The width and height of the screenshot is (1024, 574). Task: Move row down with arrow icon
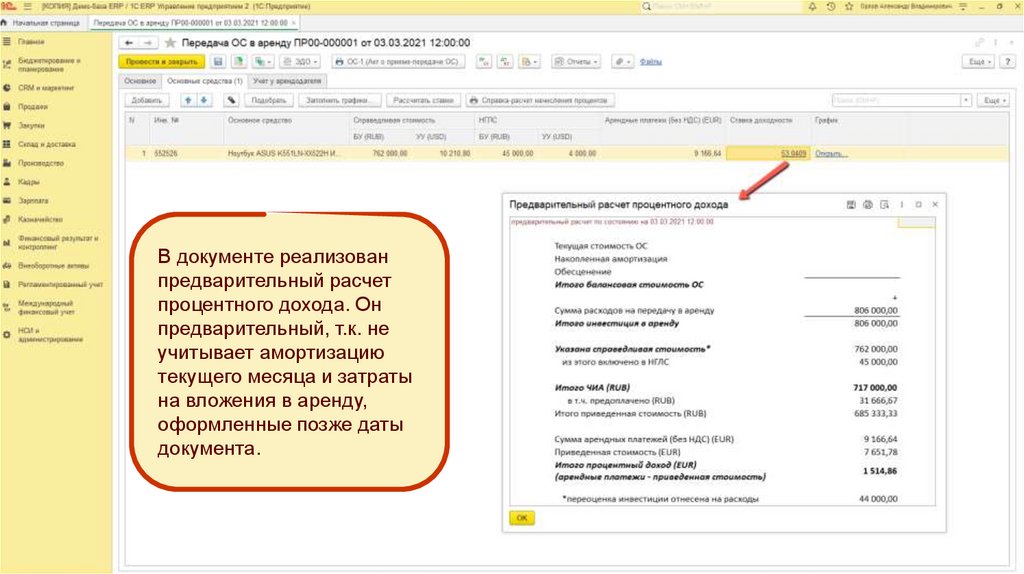(x=204, y=100)
